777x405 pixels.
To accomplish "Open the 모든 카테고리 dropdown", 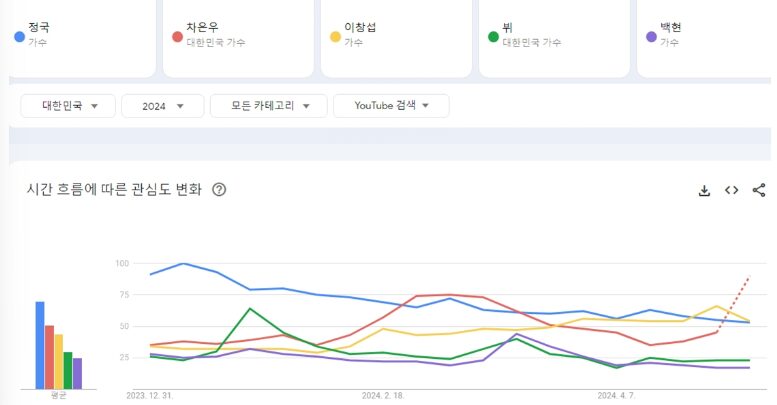I will [x=268, y=105].
